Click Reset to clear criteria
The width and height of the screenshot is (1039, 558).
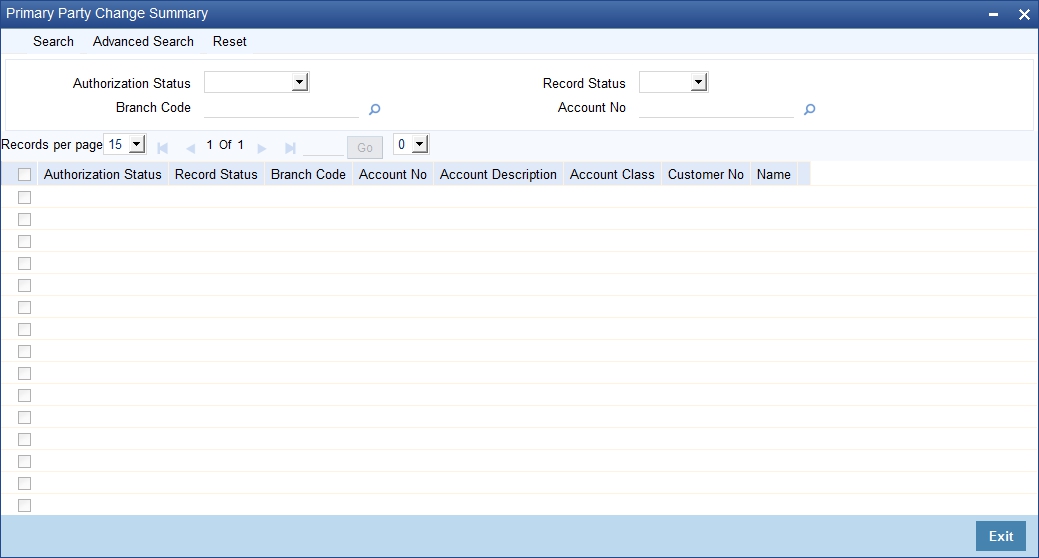[230, 41]
